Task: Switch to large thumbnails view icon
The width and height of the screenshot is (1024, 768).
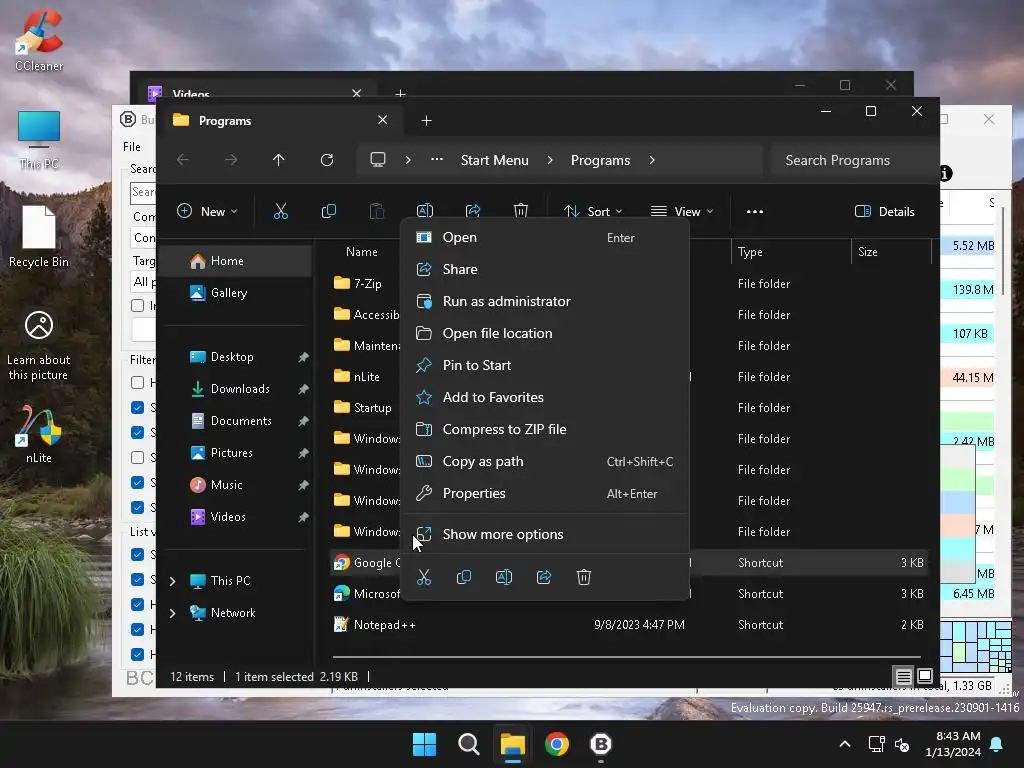Action: click(x=925, y=676)
